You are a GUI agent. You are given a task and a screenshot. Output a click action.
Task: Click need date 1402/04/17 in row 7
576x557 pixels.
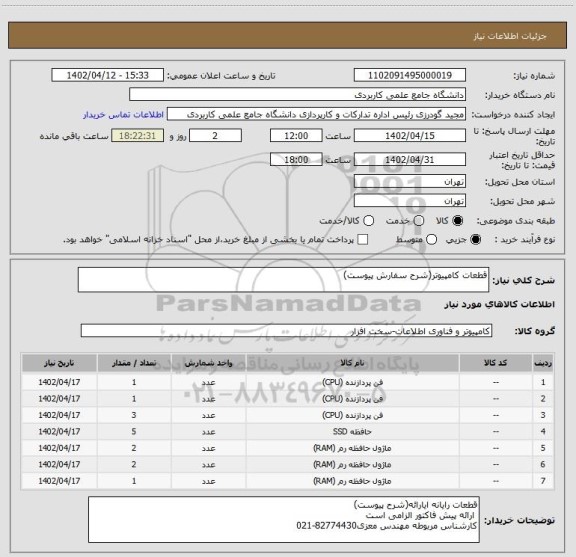point(59,481)
